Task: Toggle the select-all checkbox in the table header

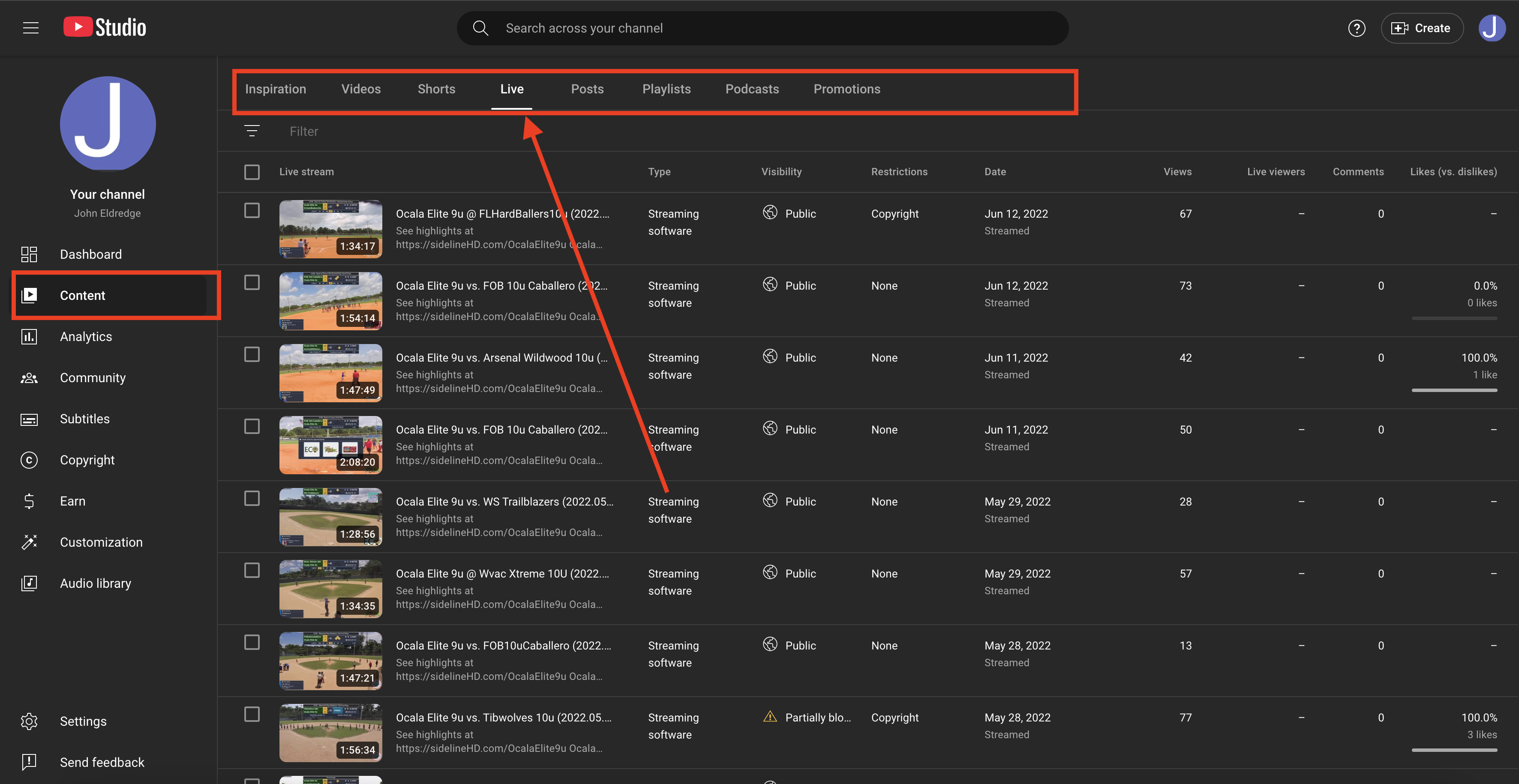Action: click(x=252, y=171)
